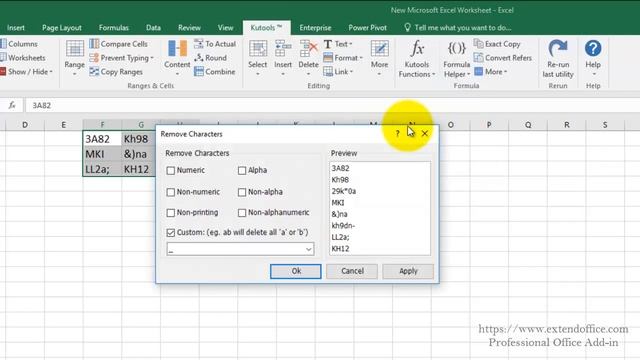The image size is (640, 360).
Task: Select cell containing LL2a;
Action: pos(102,169)
